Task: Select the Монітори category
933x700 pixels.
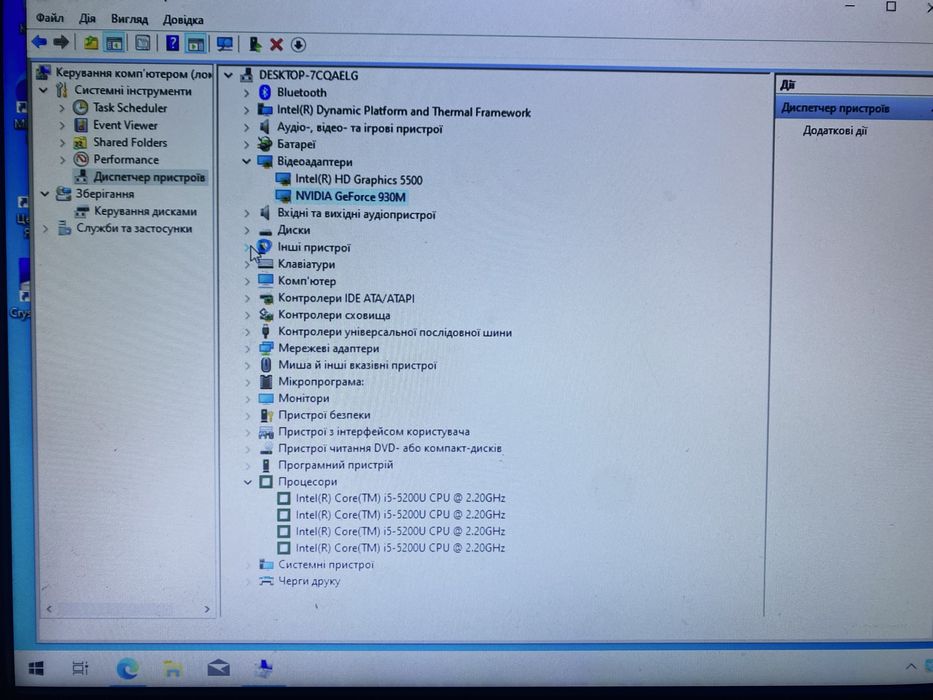Action: click(303, 398)
